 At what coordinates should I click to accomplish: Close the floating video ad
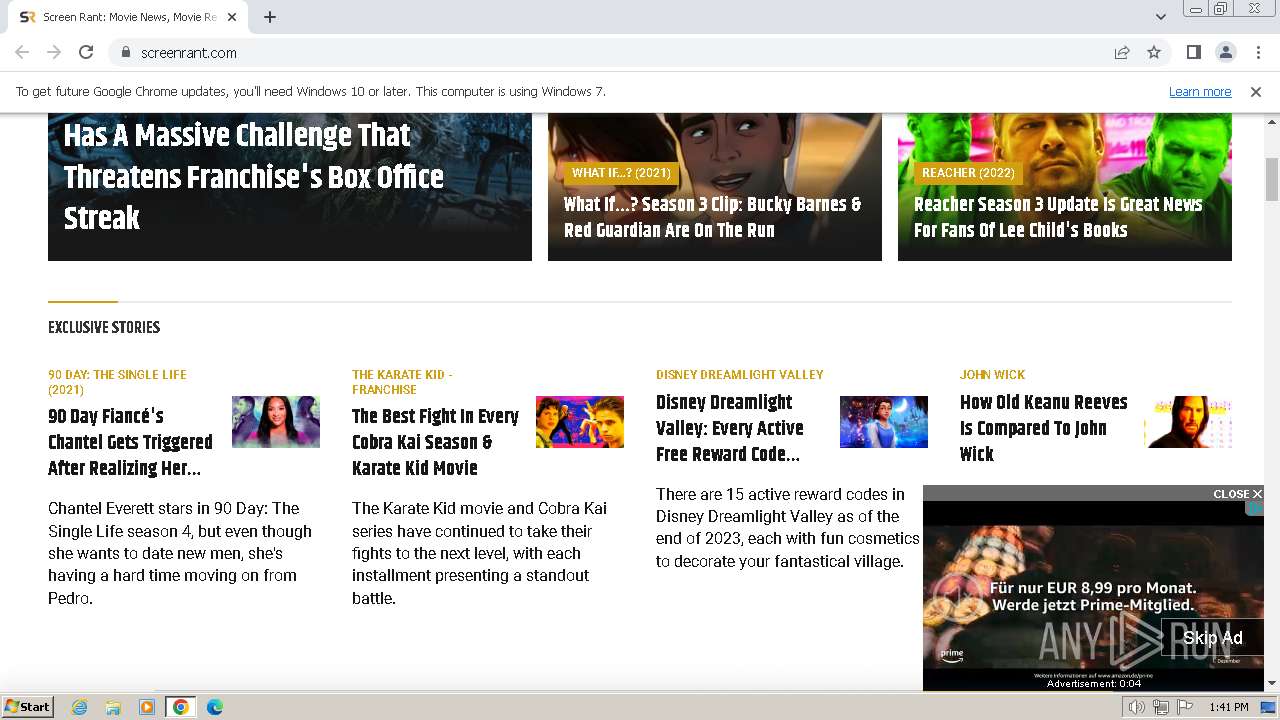pos(1237,494)
